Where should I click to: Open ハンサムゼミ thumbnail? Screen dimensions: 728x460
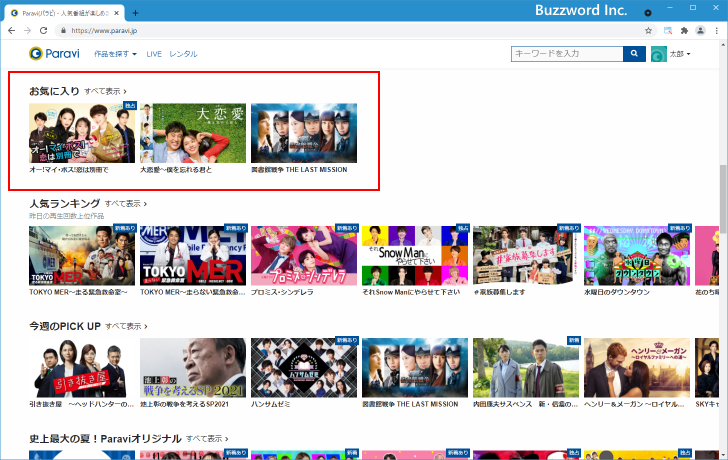tap(304, 368)
